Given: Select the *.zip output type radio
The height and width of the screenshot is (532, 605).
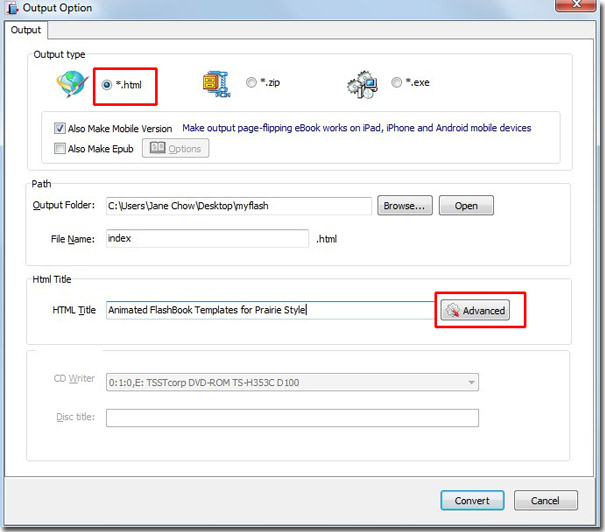Looking at the screenshot, I should coord(251,82).
